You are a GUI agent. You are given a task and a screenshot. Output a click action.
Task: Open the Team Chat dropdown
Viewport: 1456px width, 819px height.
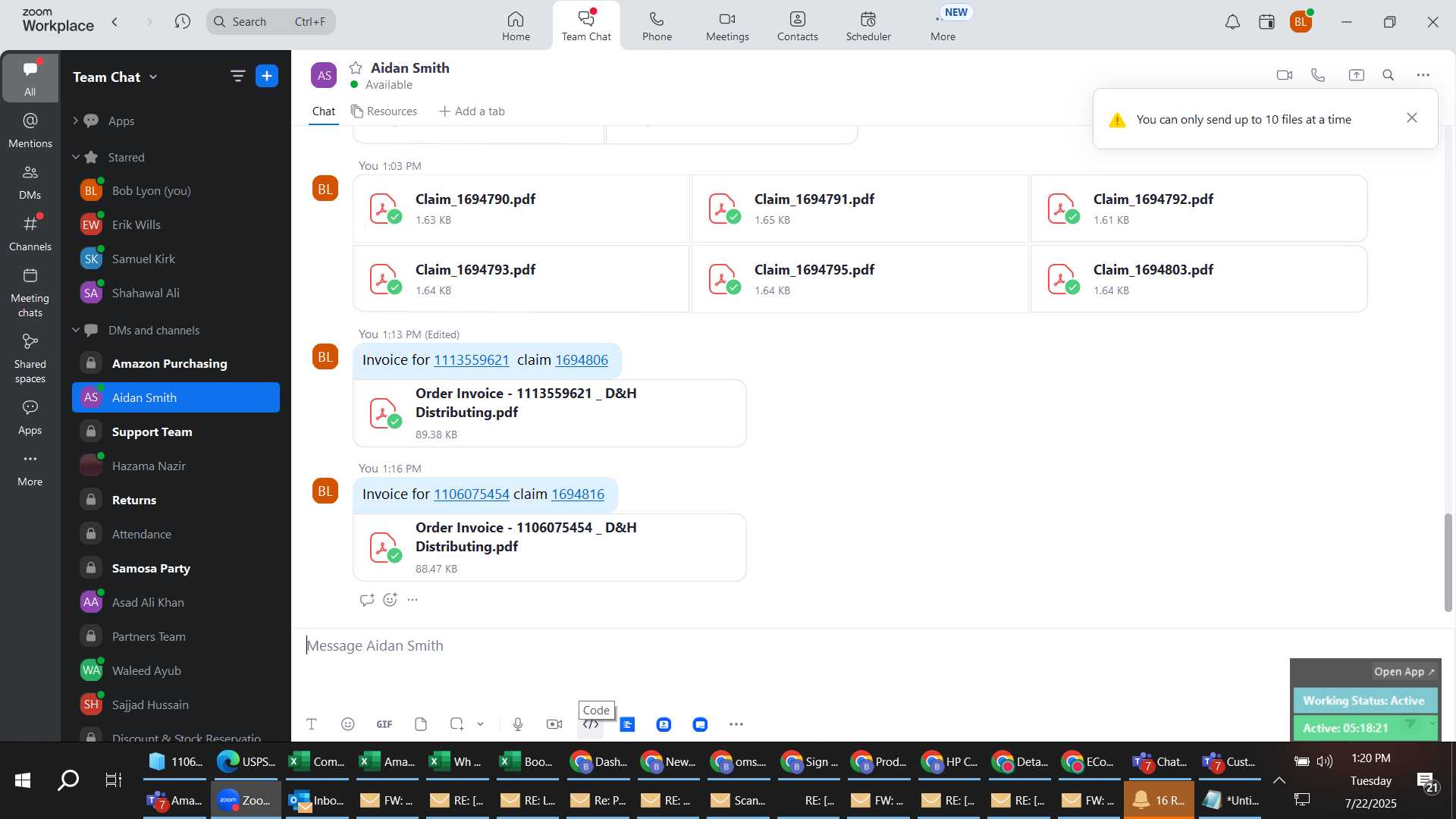(115, 77)
